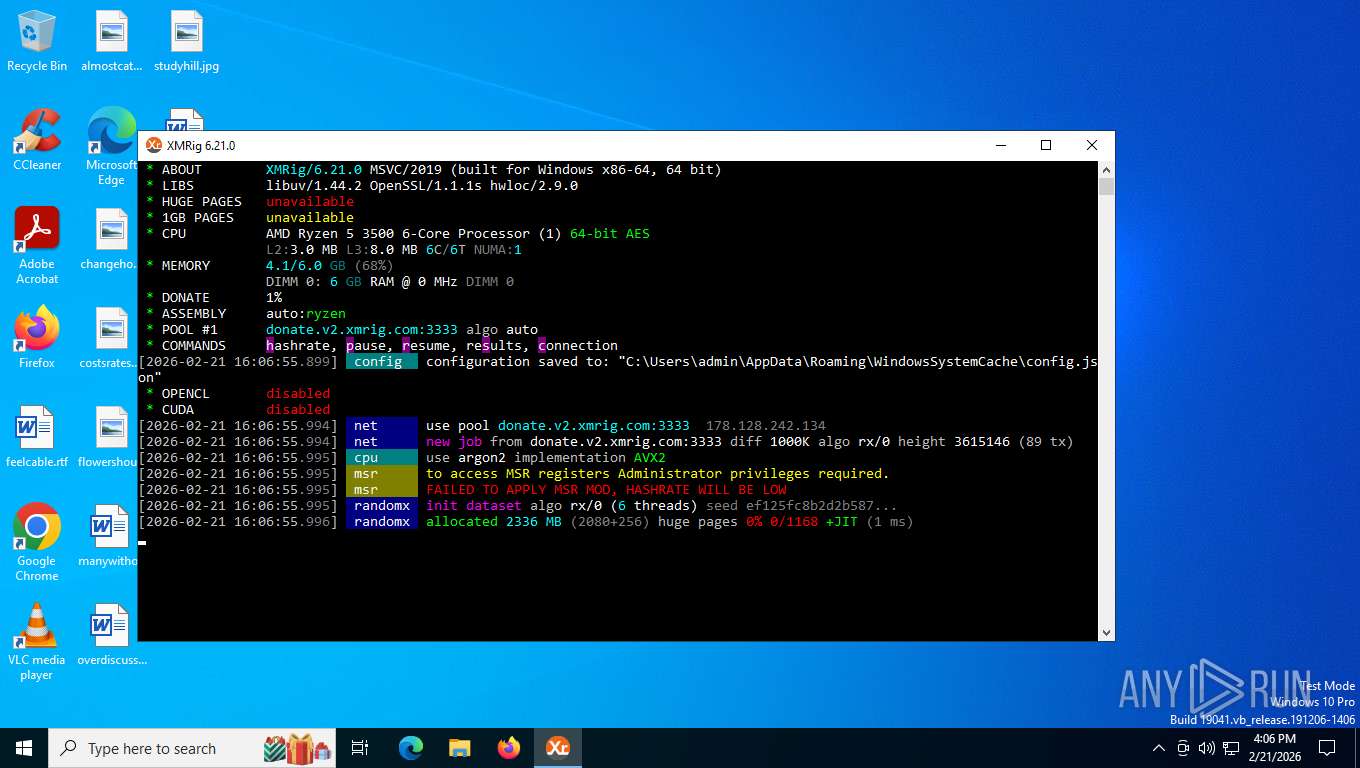
Task: Click the scroll up arrow in XMRig console
Action: pyautogui.click(x=1106, y=169)
